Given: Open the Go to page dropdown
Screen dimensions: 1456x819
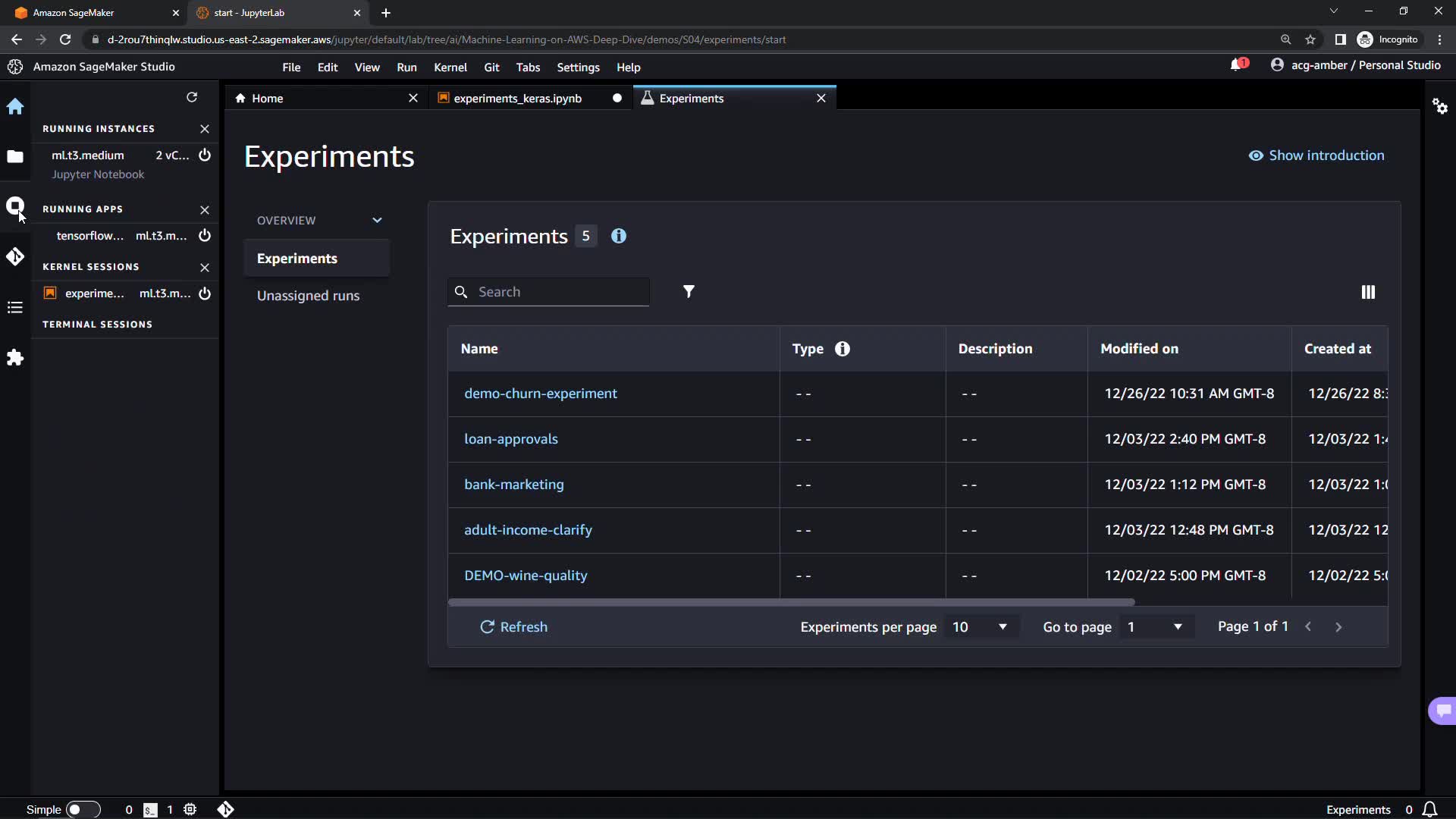Looking at the screenshot, I should (1154, 627).
